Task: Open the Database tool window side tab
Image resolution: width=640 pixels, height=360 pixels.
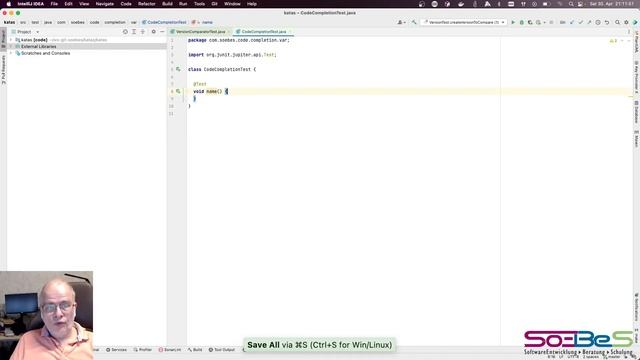Action: tap(636, 112)
